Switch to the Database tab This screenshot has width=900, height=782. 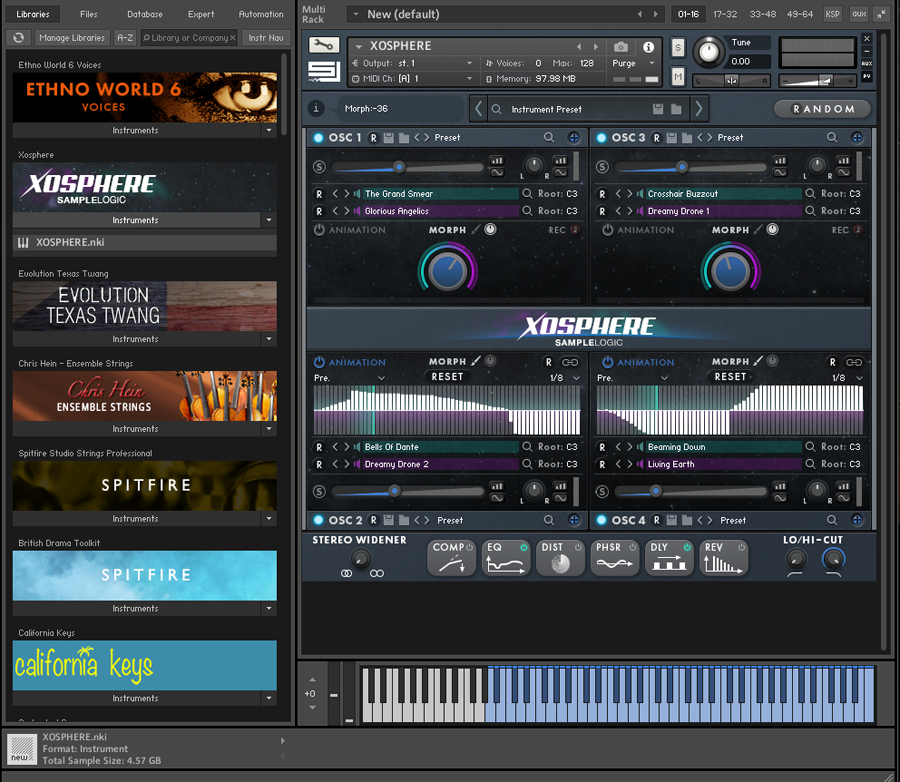145,14
